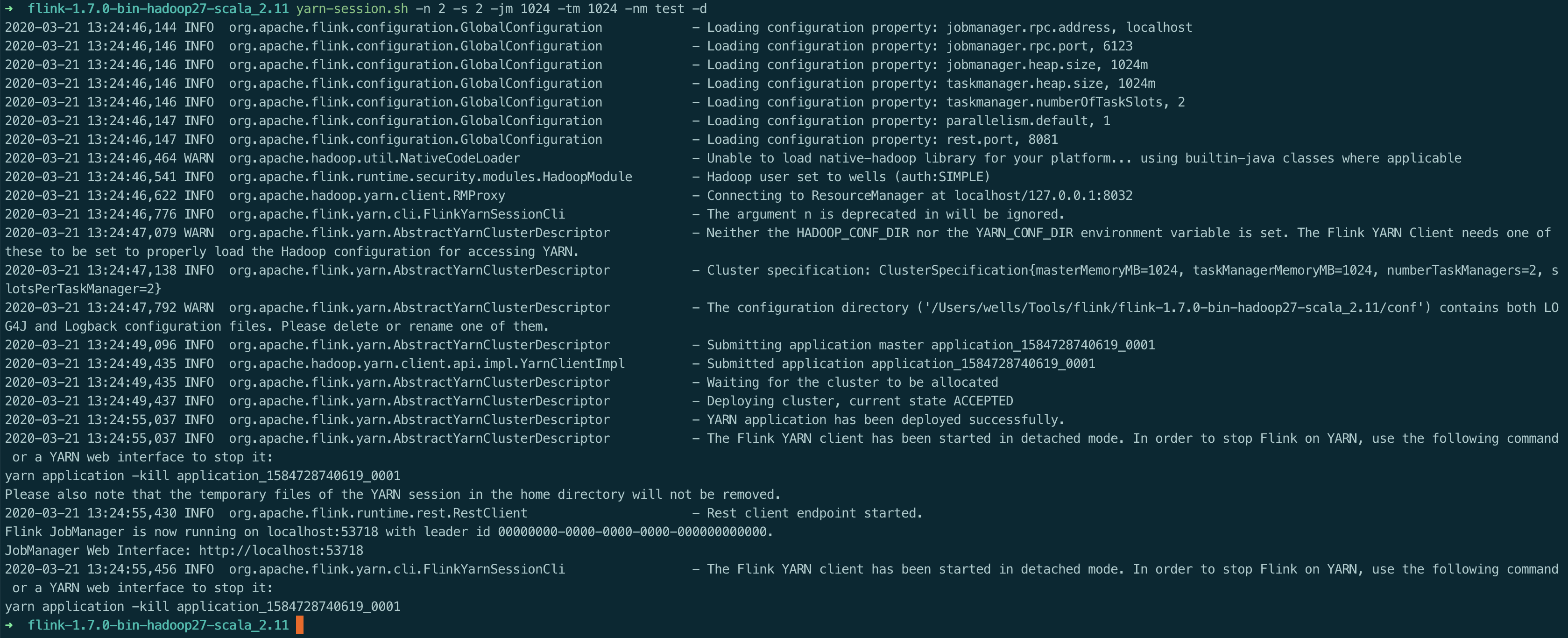This screenshot has width=1568, height=638.
Task: Open the JobManager Web Interface localhost URL
Action: (x=281, y=550)
